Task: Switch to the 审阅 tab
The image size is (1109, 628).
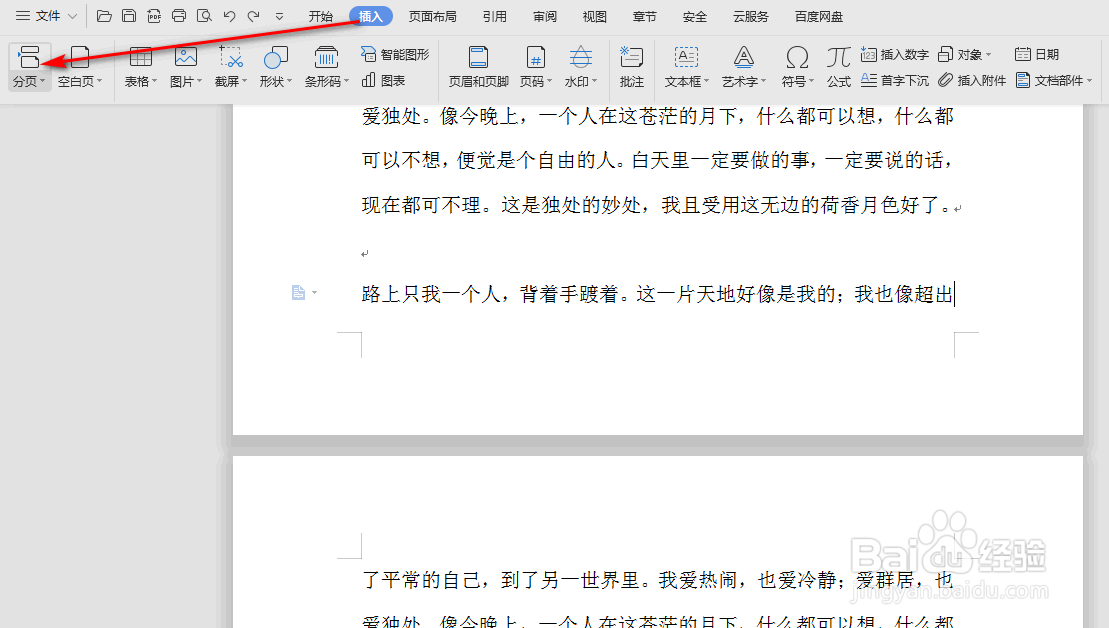Action: 545,16
